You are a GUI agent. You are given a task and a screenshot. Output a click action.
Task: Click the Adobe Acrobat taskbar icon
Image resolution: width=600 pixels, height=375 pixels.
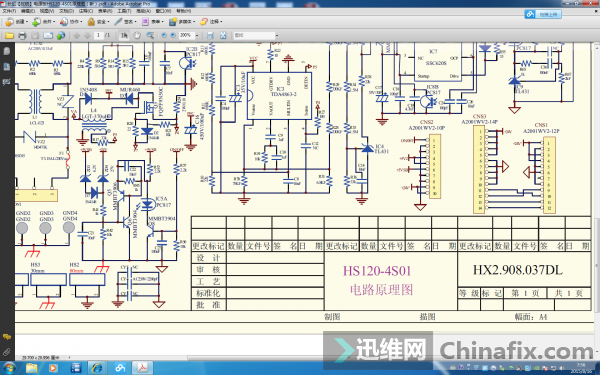142,368
